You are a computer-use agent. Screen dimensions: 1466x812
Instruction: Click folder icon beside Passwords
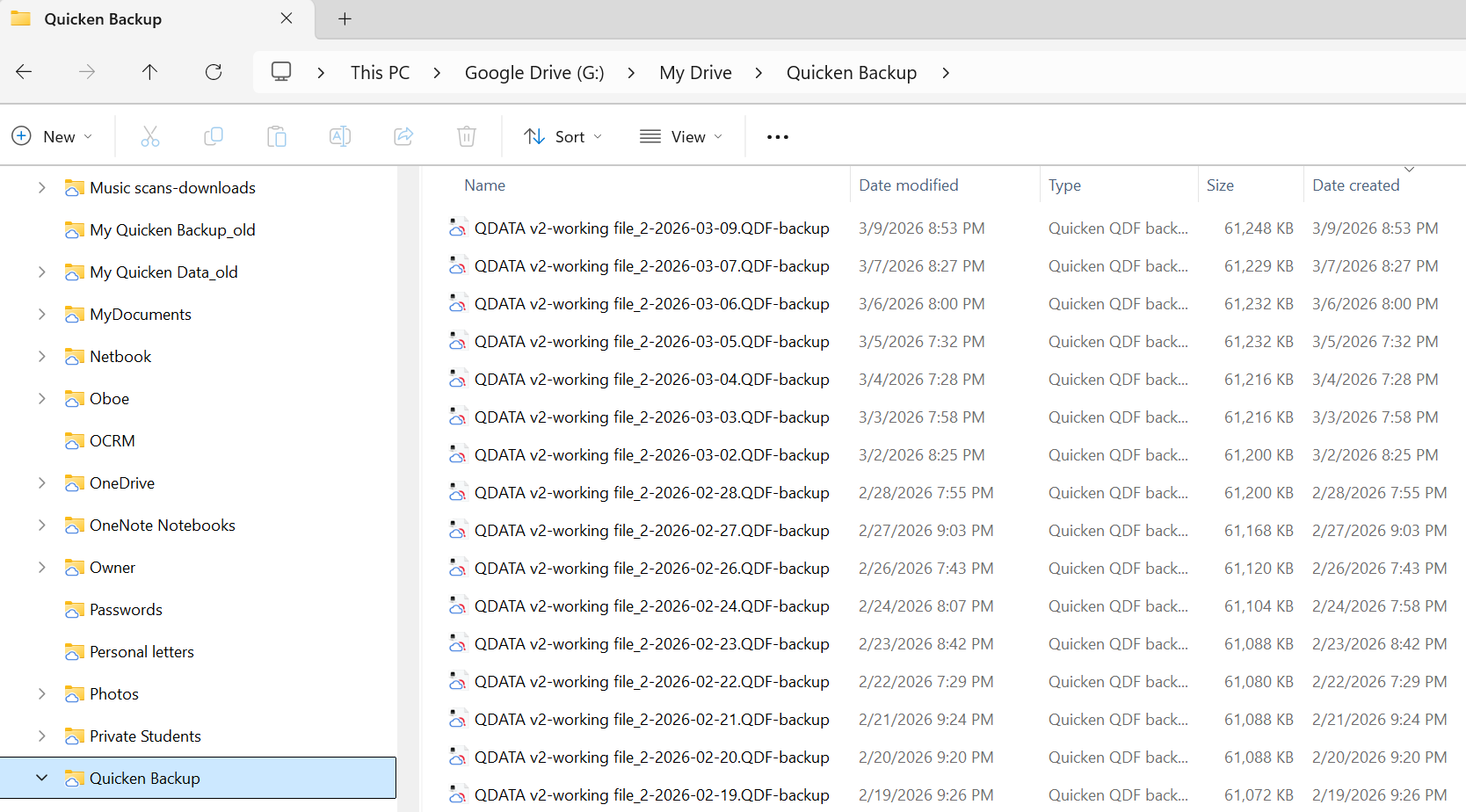pyautogui.click(x=74, y=610)
